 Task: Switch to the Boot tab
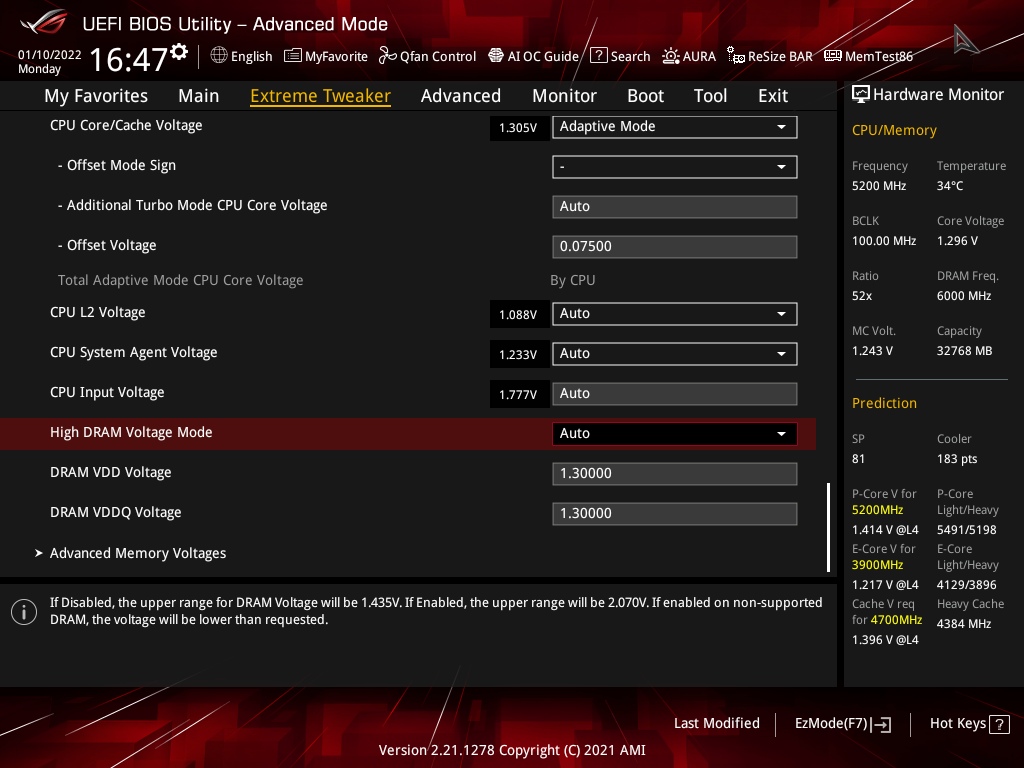click(x=645, y=96)
